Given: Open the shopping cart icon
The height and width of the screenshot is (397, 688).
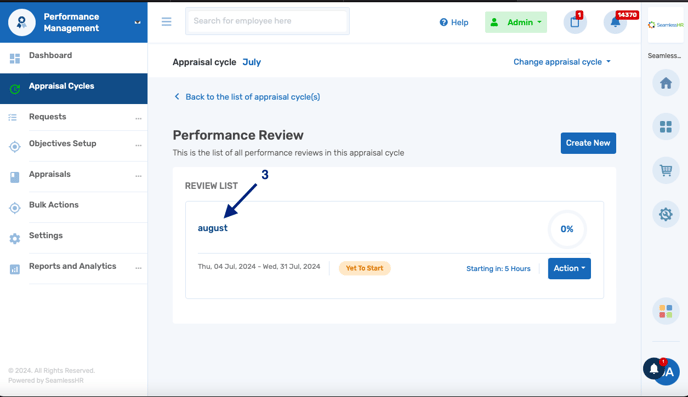Looking at the screenshot, I should [666, 170].
